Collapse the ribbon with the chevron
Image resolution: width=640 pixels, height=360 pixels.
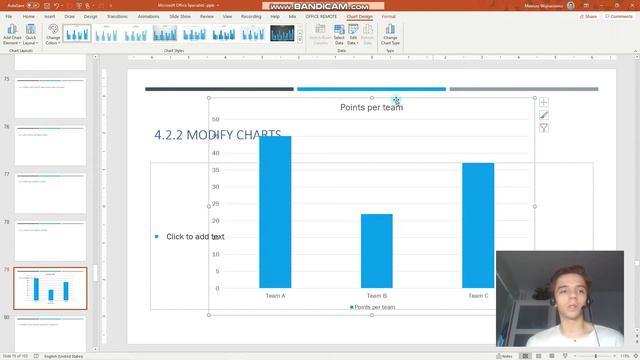pos(635,51)
